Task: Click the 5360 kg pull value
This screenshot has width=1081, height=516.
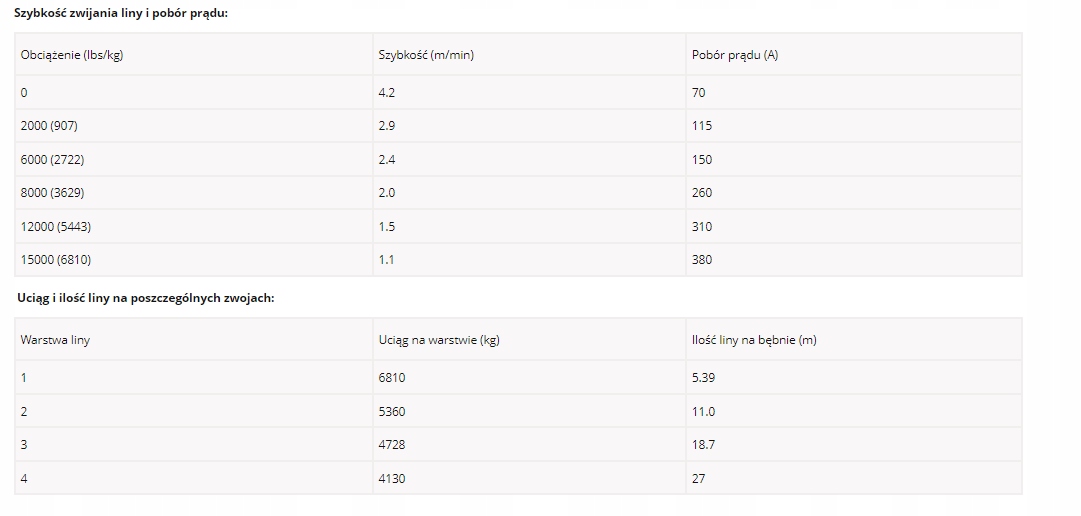Action: [392, 411]
